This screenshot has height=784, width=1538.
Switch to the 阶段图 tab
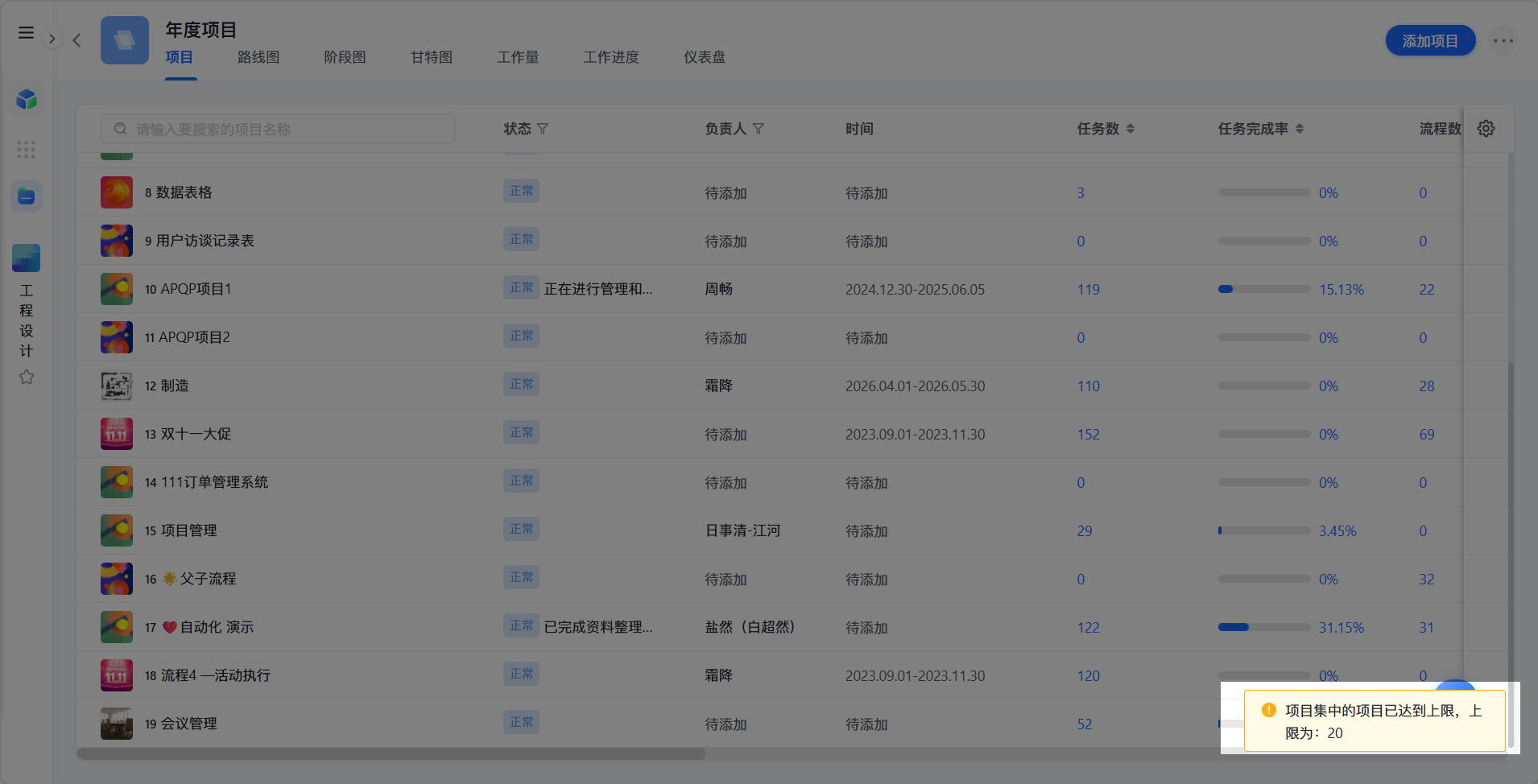pyautogui.click(x=345, y=57)
